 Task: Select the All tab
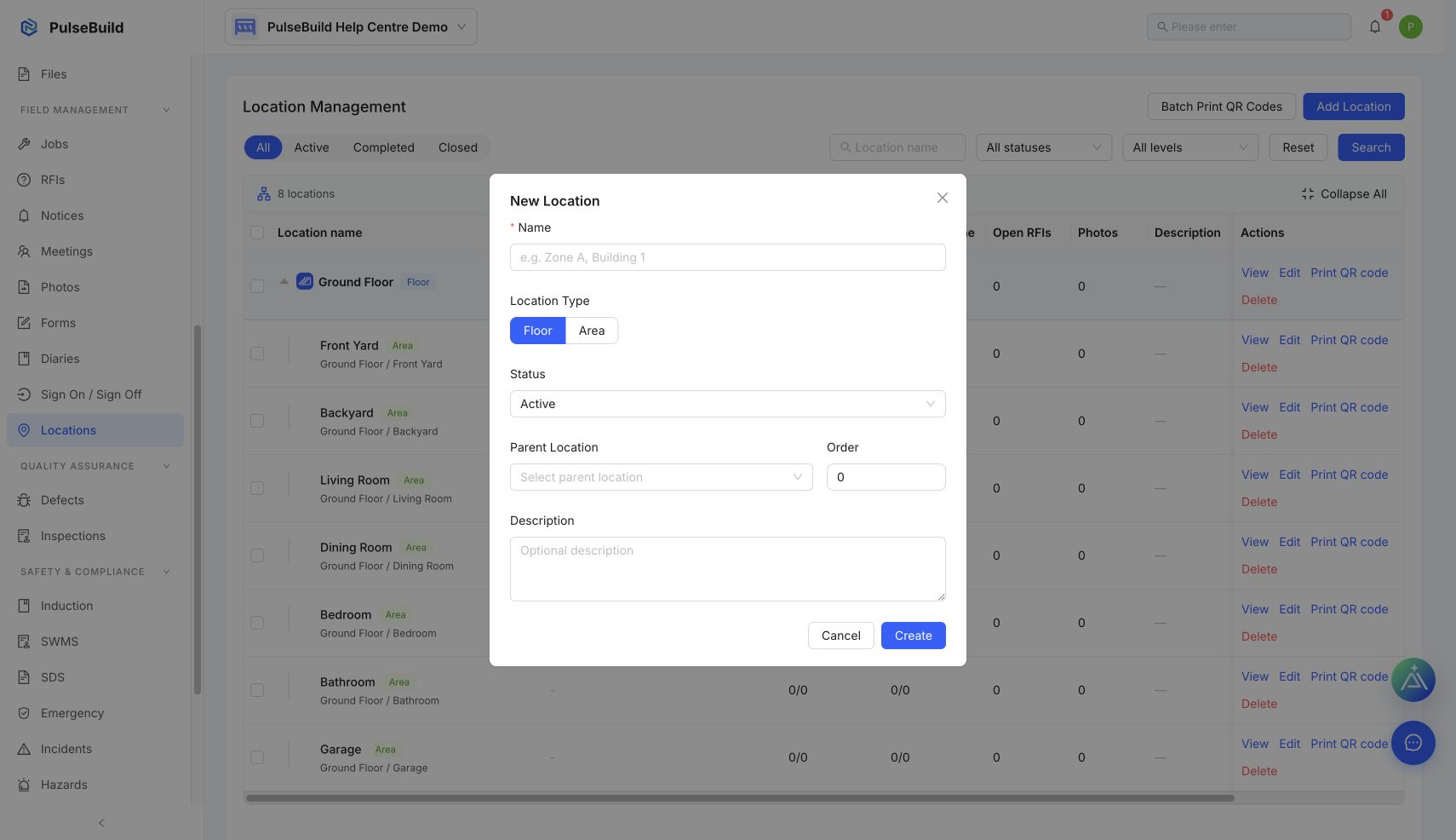click(263, 147)
